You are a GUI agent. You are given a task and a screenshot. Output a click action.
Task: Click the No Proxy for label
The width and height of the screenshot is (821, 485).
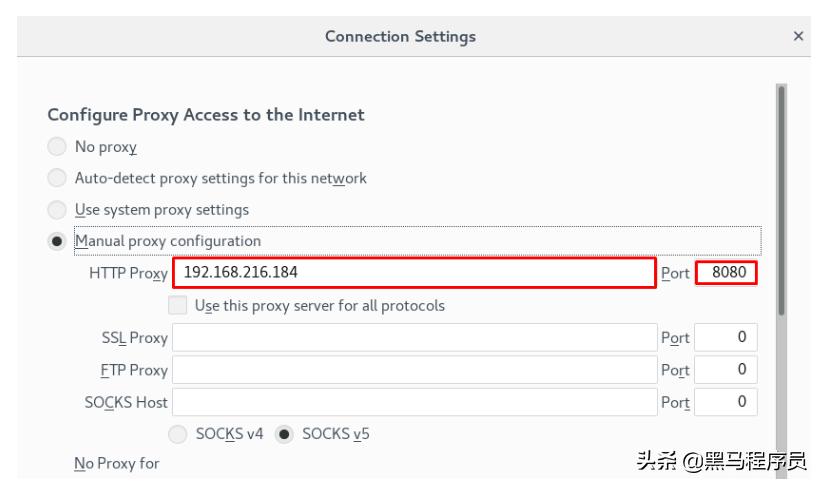click(117, 464)
